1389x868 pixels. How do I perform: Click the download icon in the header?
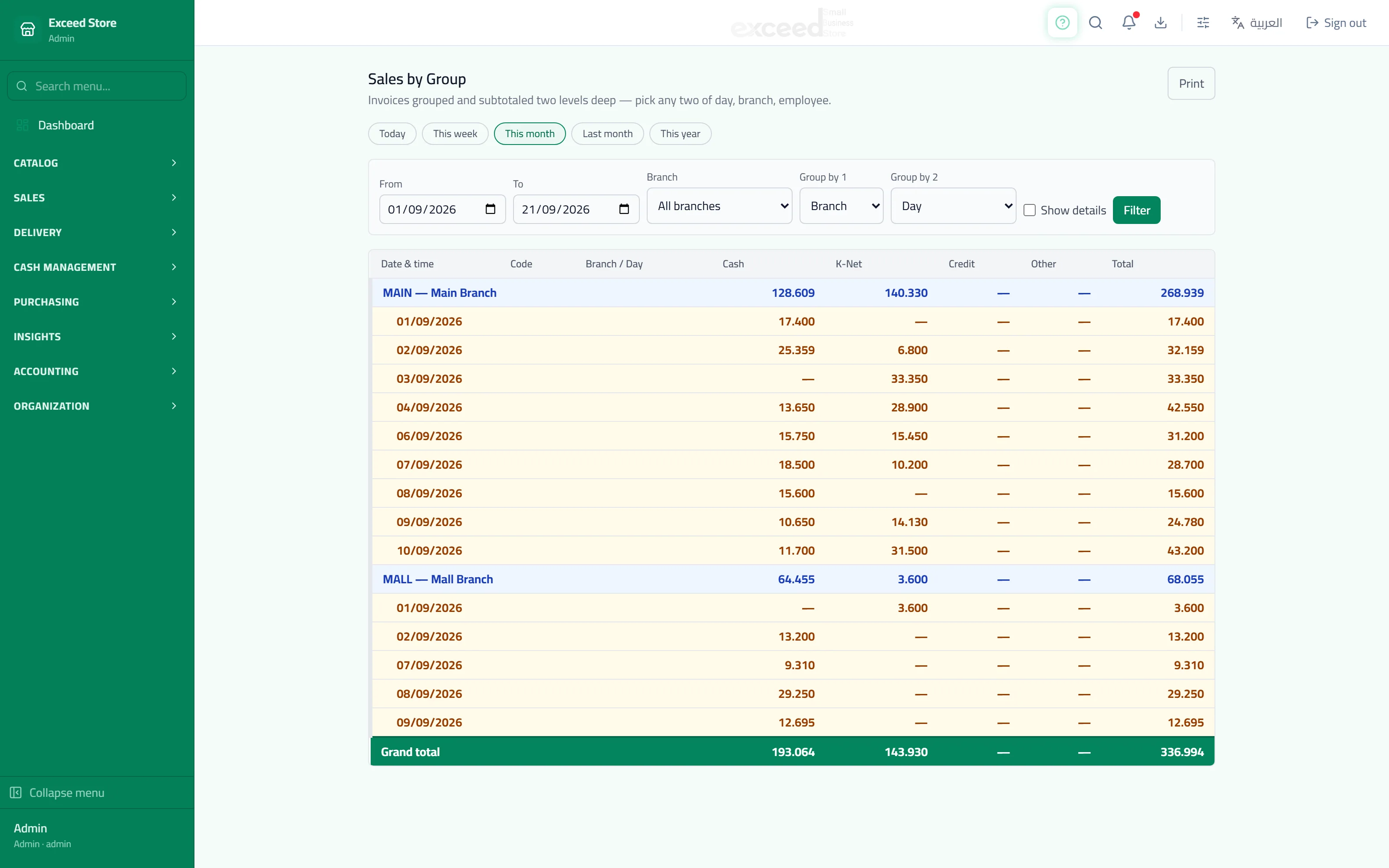(x=1161, y=23)
